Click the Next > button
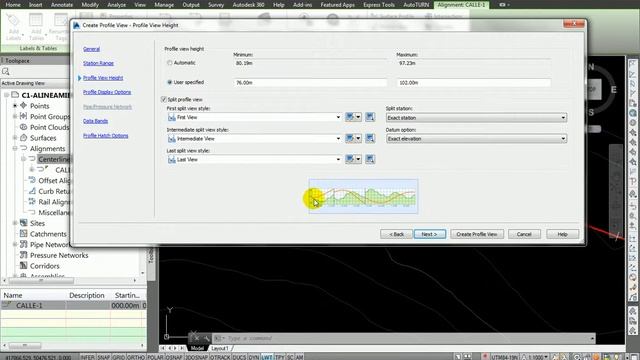 (x=429, y=234)
